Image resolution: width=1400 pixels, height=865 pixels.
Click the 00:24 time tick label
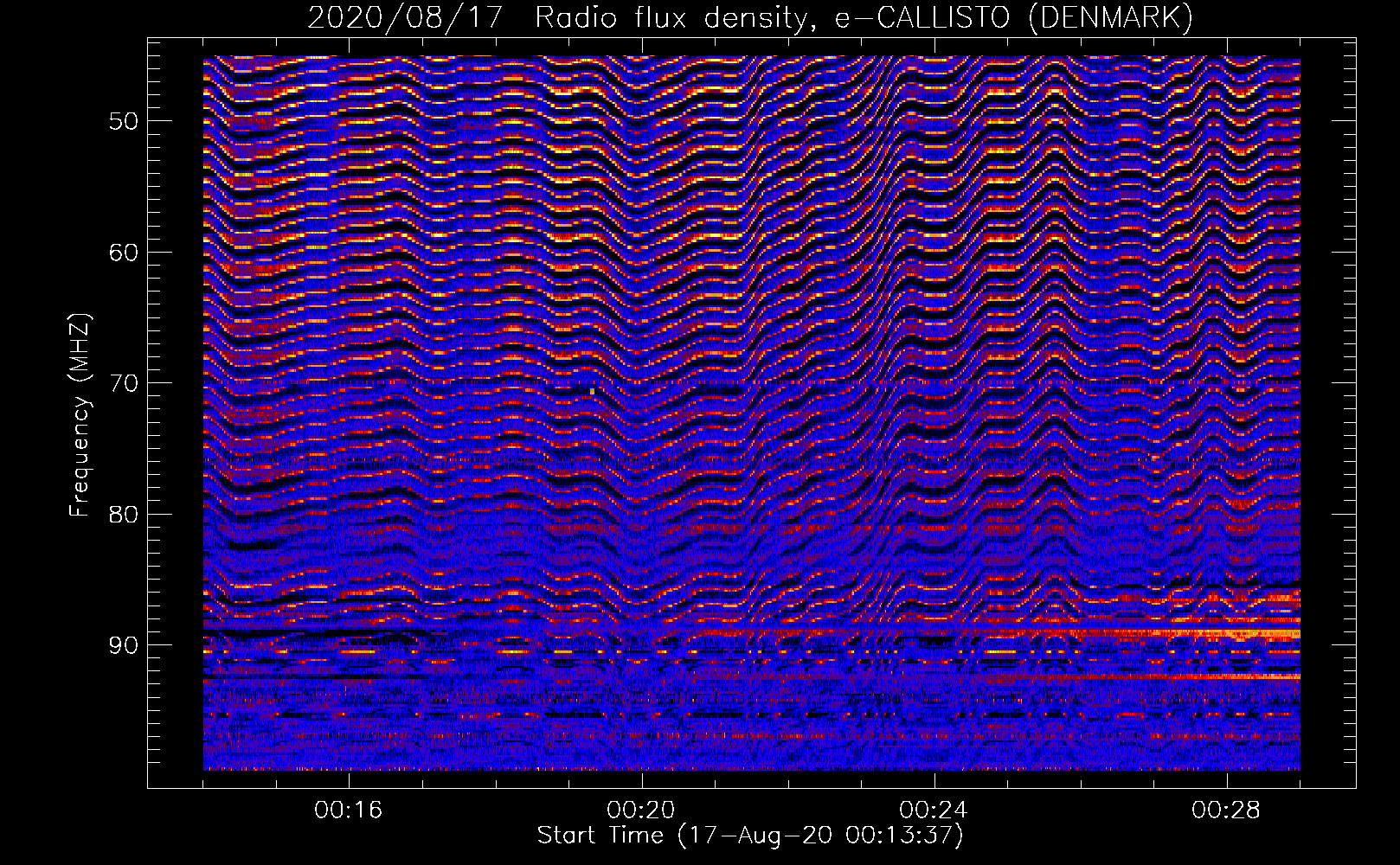tap(934, 811)
